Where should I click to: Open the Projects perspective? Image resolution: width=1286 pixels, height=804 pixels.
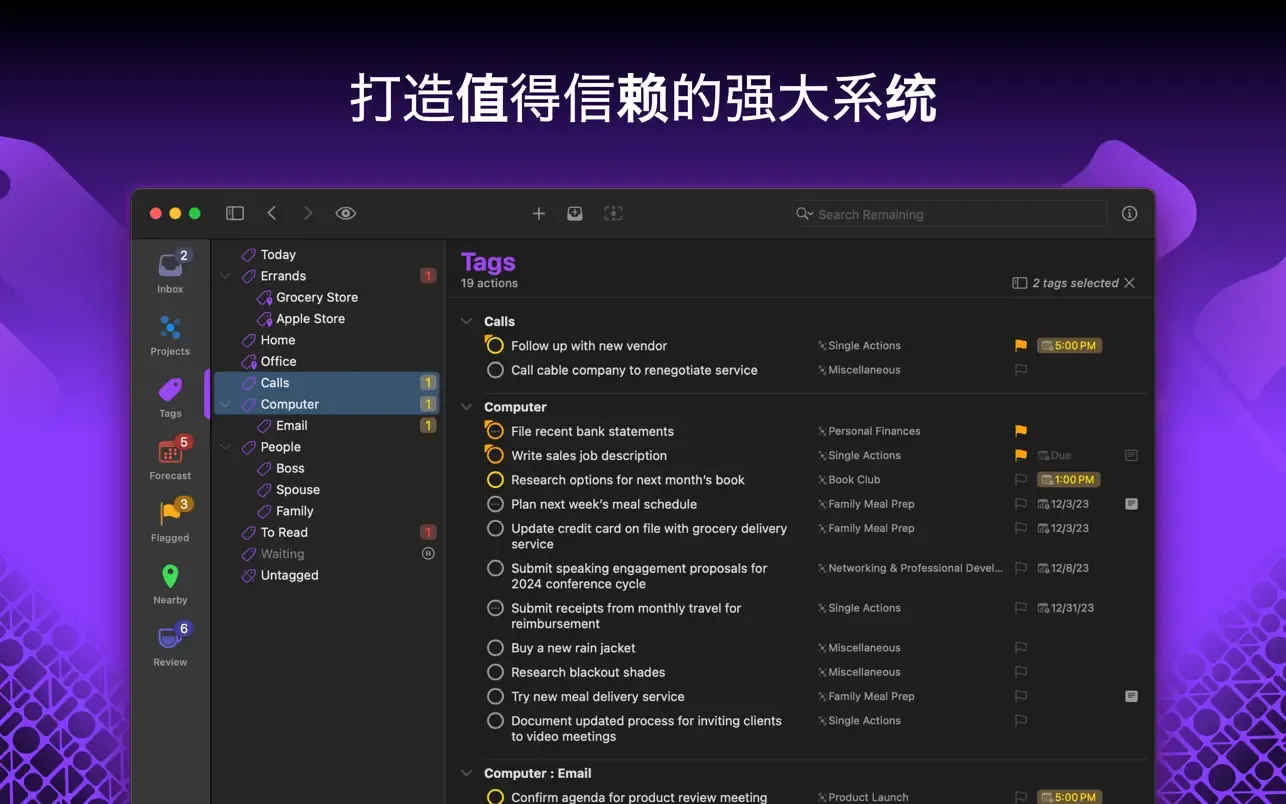pos(170,335)
